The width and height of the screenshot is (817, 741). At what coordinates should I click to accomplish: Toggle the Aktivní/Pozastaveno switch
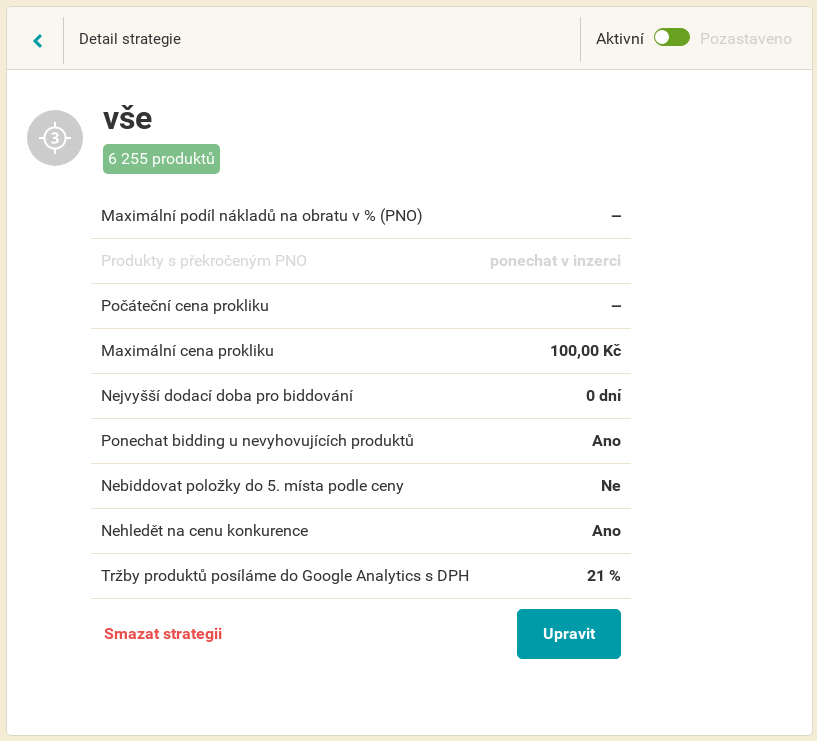pyautogui.click(x=672, y=38)
